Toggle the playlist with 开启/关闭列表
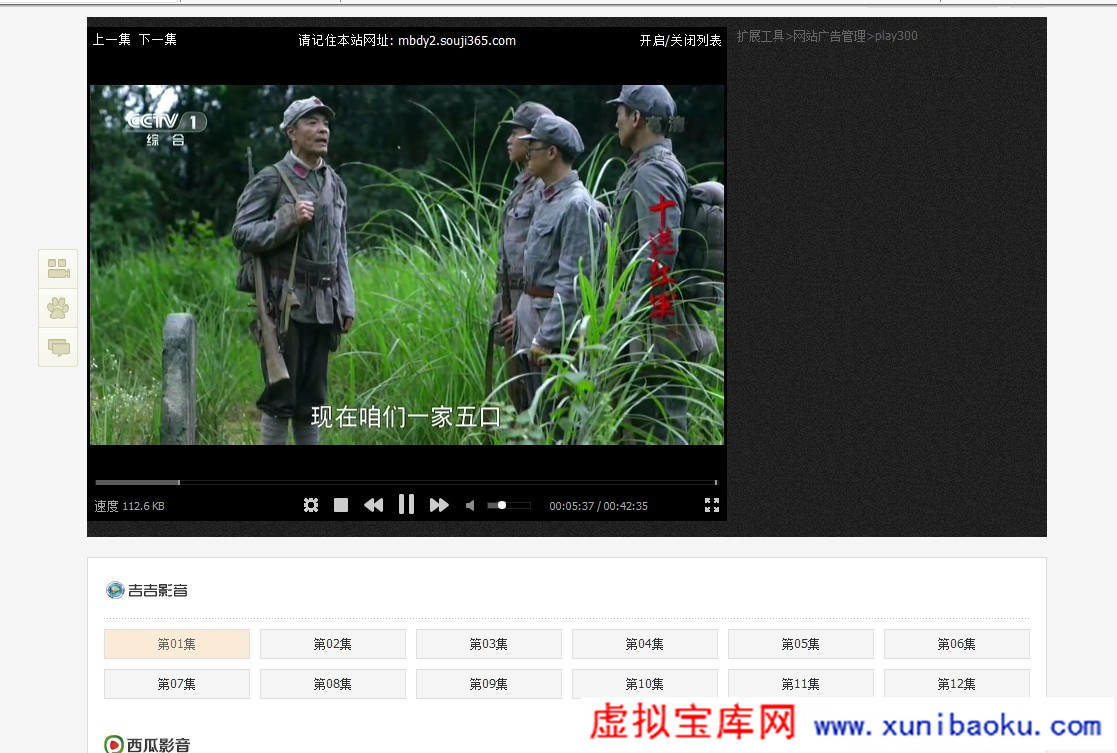The height and width of the screenshot is (753, 1117). [680, 40]
